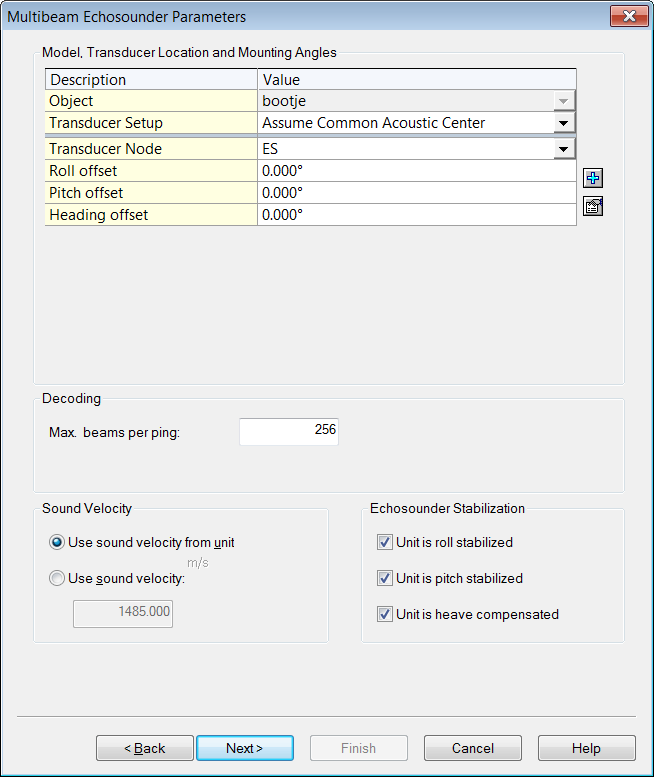Open the Object dropdown showing bootje

[564, 101]
